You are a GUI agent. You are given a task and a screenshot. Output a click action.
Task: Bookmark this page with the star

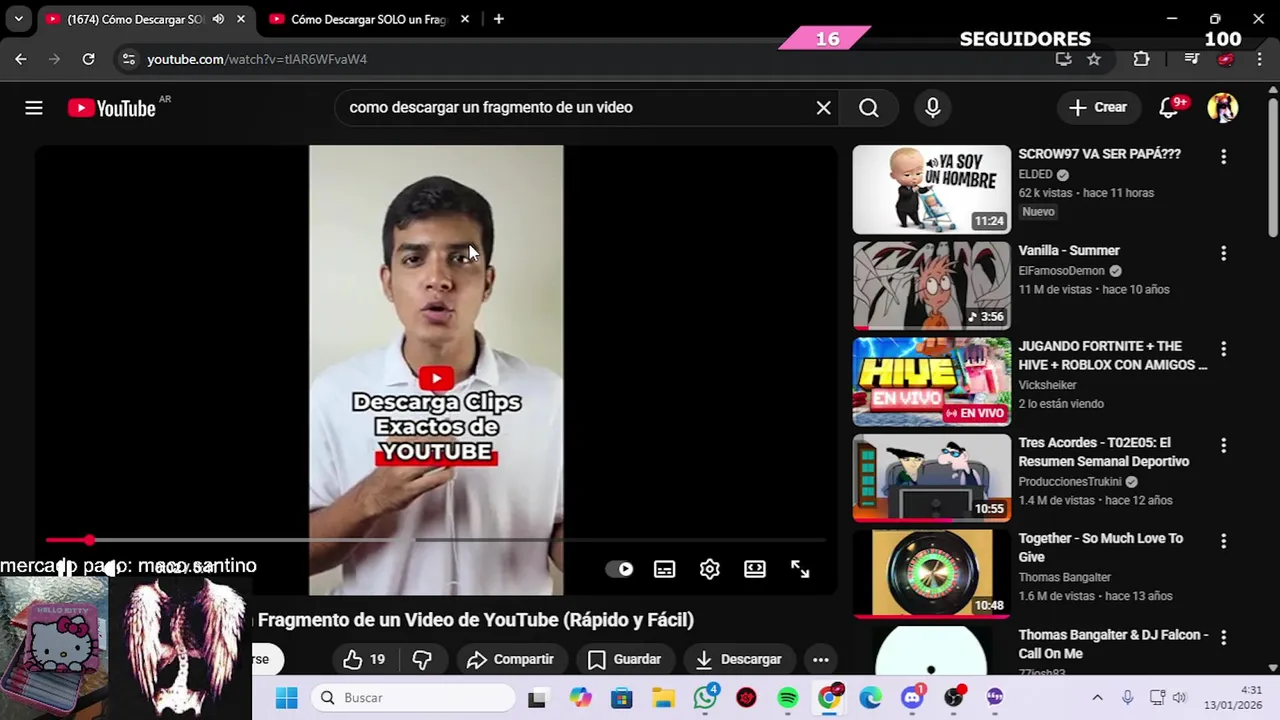coord(1094,59)
